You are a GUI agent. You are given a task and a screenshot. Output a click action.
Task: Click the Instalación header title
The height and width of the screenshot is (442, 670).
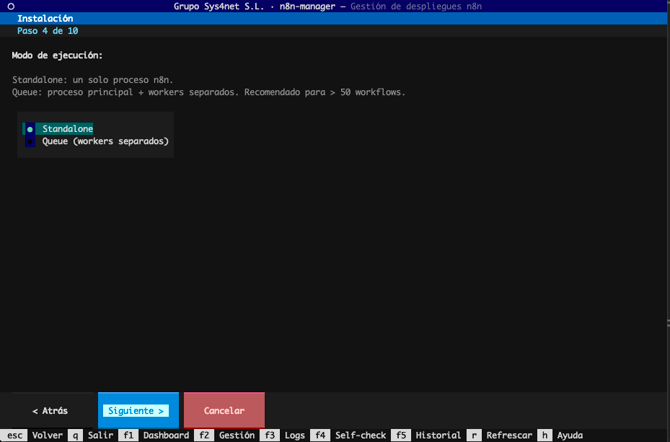45,19
